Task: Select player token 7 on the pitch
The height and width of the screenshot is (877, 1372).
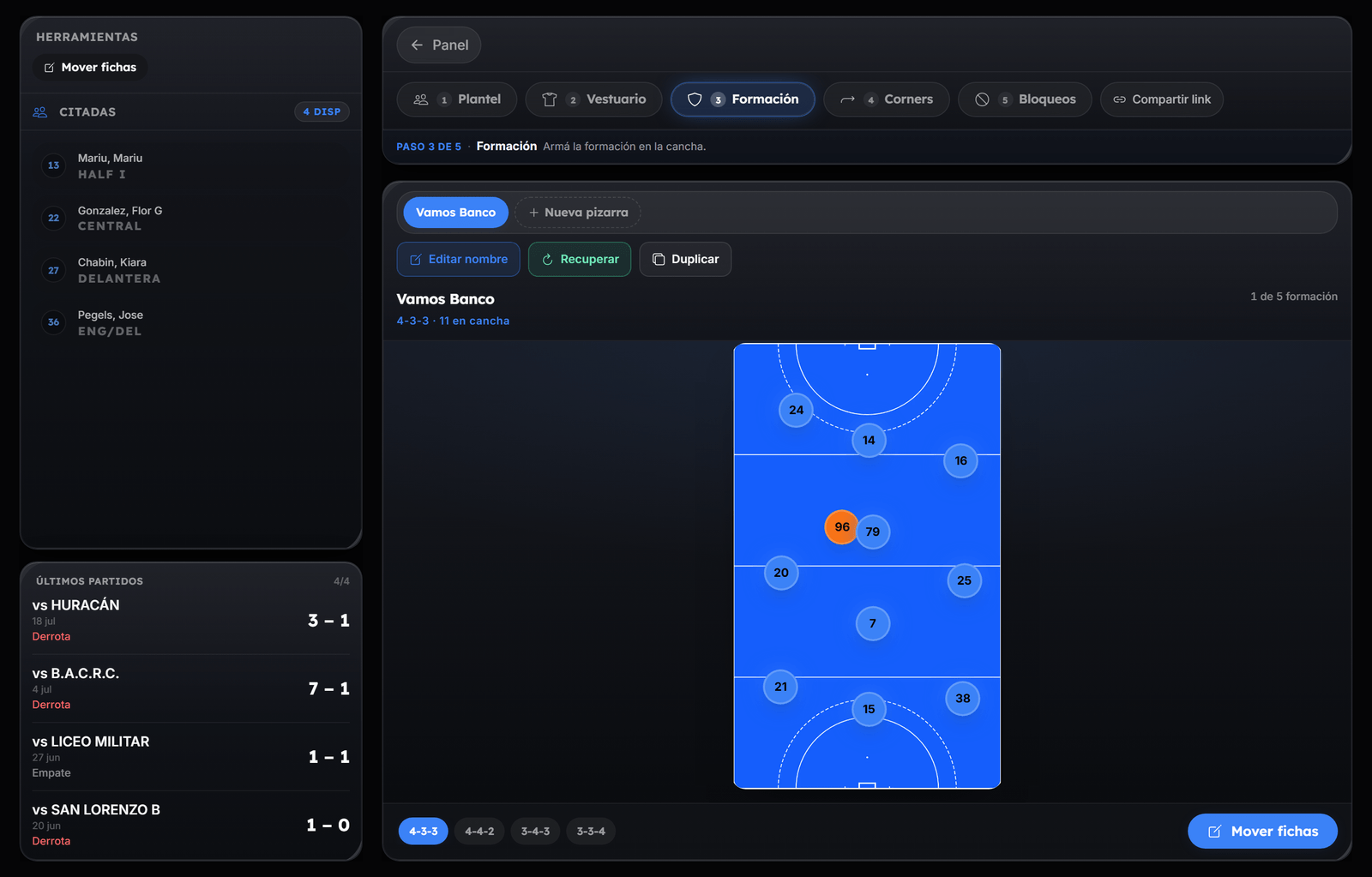Action: tap(873, 624)
